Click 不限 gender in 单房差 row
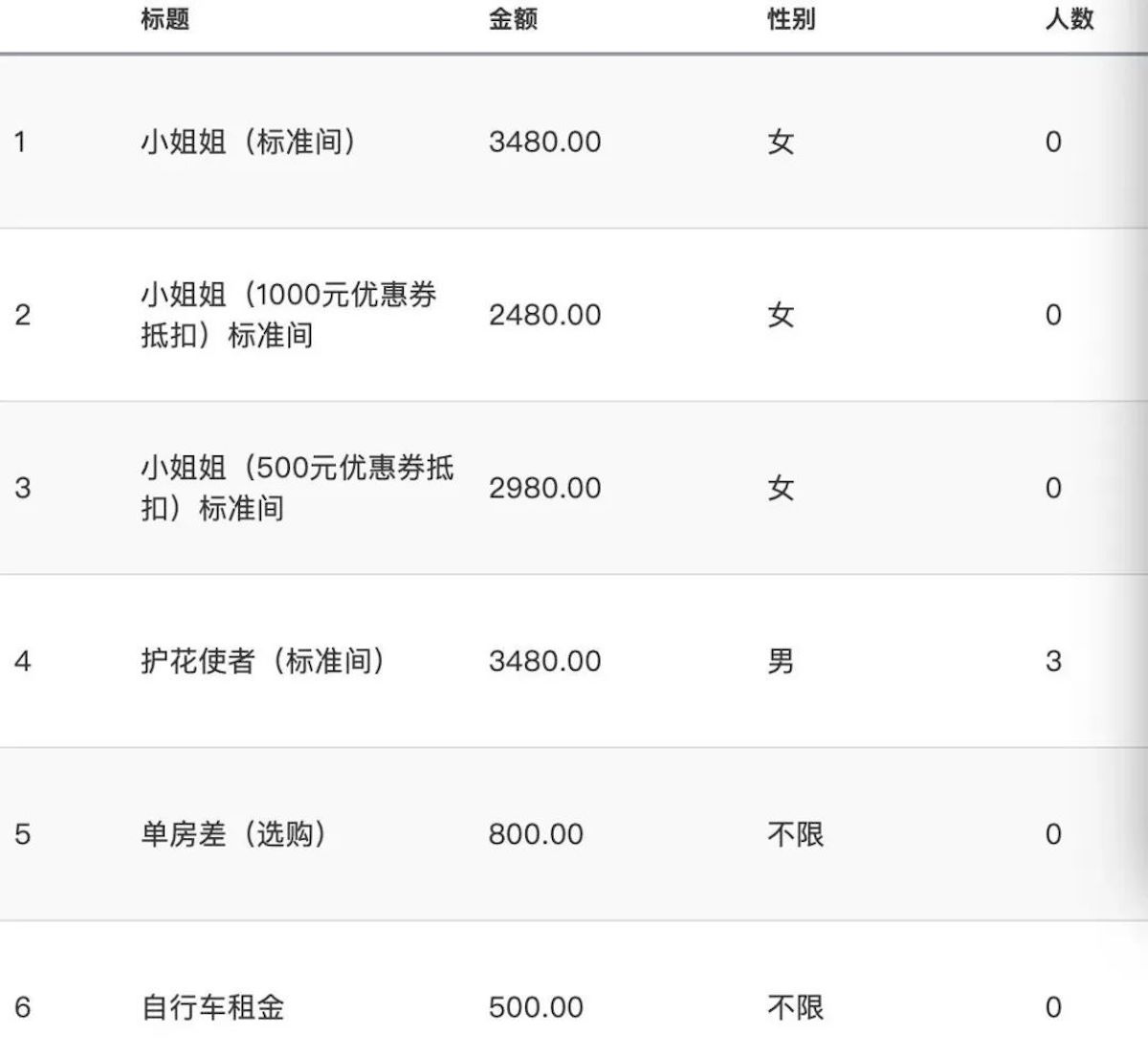Screen dimensions: 1148x1058 (x=795, y=834)
